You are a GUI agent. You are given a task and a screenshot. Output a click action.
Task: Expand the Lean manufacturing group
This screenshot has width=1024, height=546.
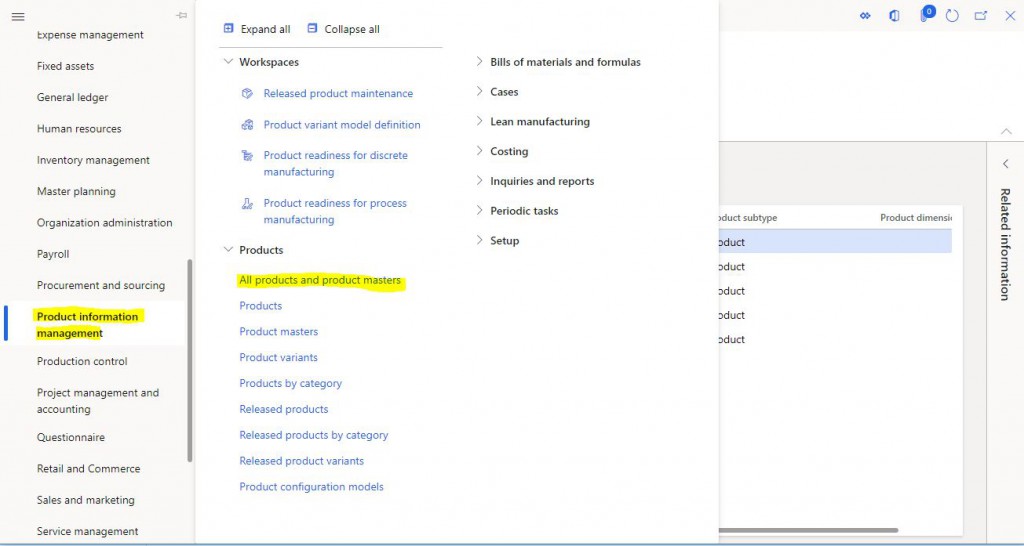[480, 122]
